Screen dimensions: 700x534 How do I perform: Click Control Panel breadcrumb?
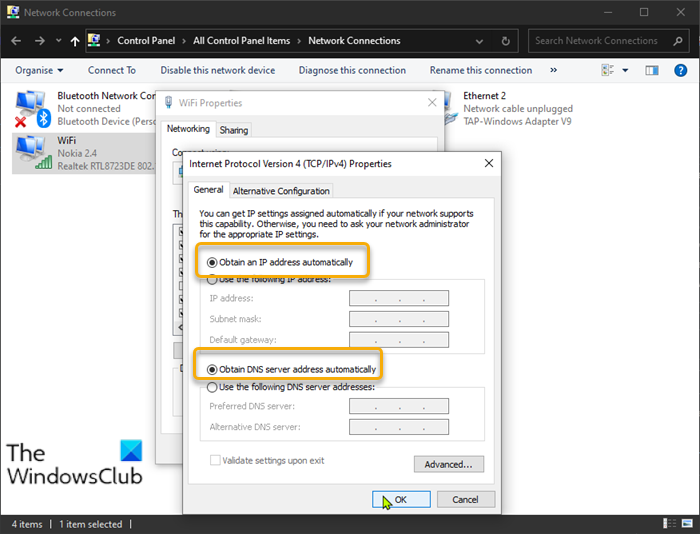click(146, 41)
